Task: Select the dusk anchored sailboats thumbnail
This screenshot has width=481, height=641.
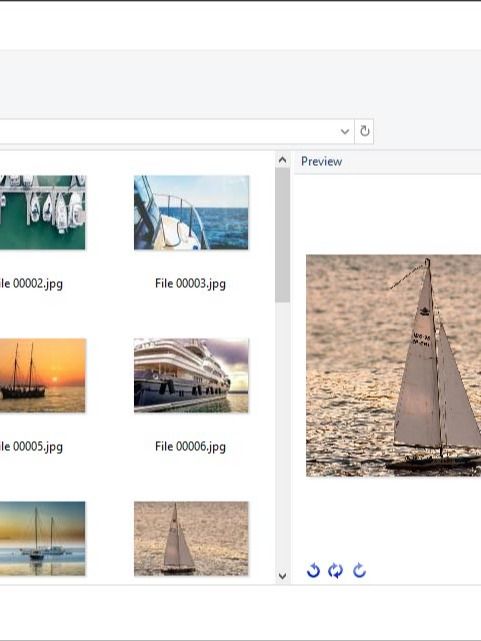Action: (43, 538)
